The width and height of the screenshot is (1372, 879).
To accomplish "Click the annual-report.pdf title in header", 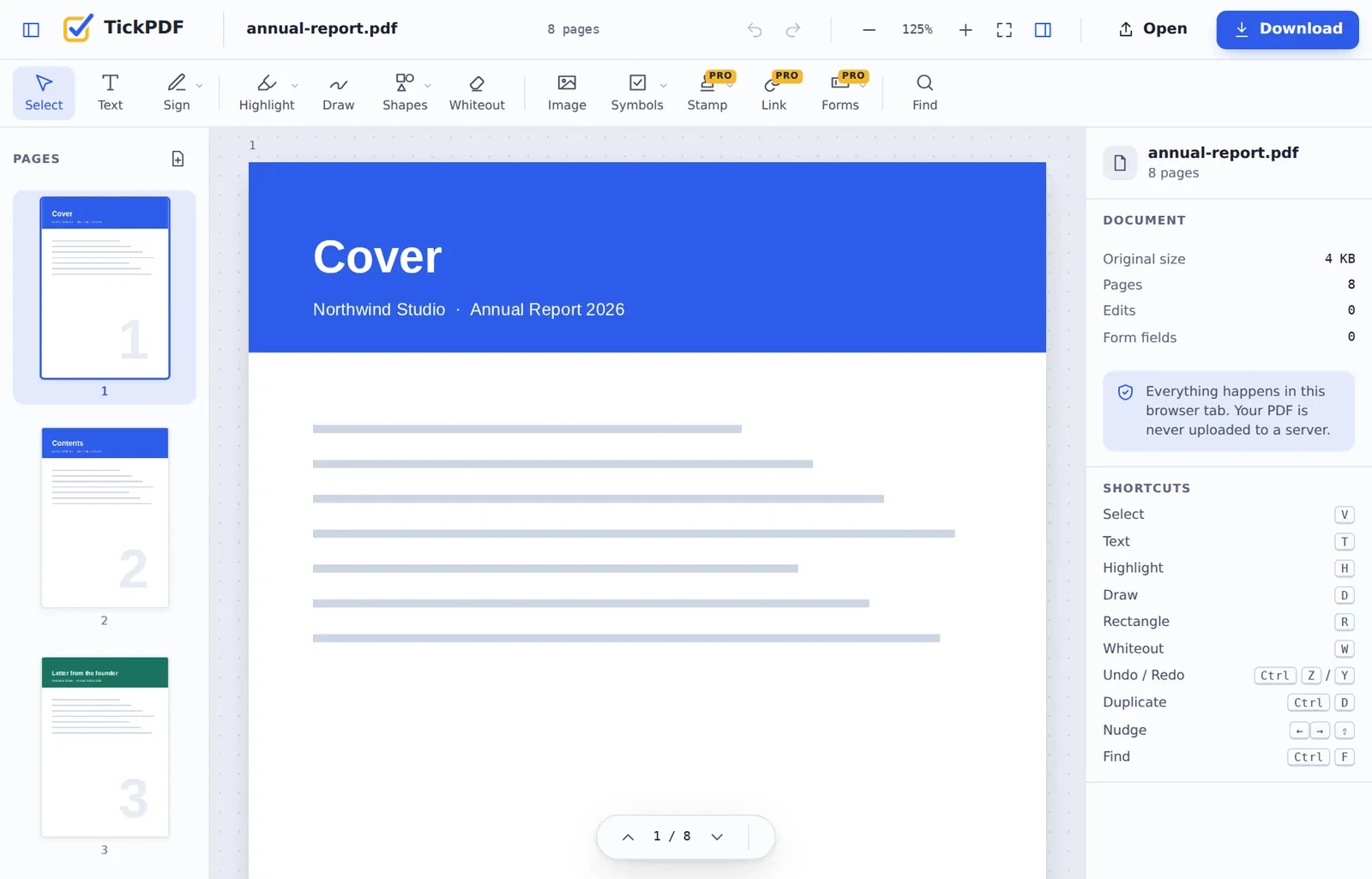I will pos(322,28).
